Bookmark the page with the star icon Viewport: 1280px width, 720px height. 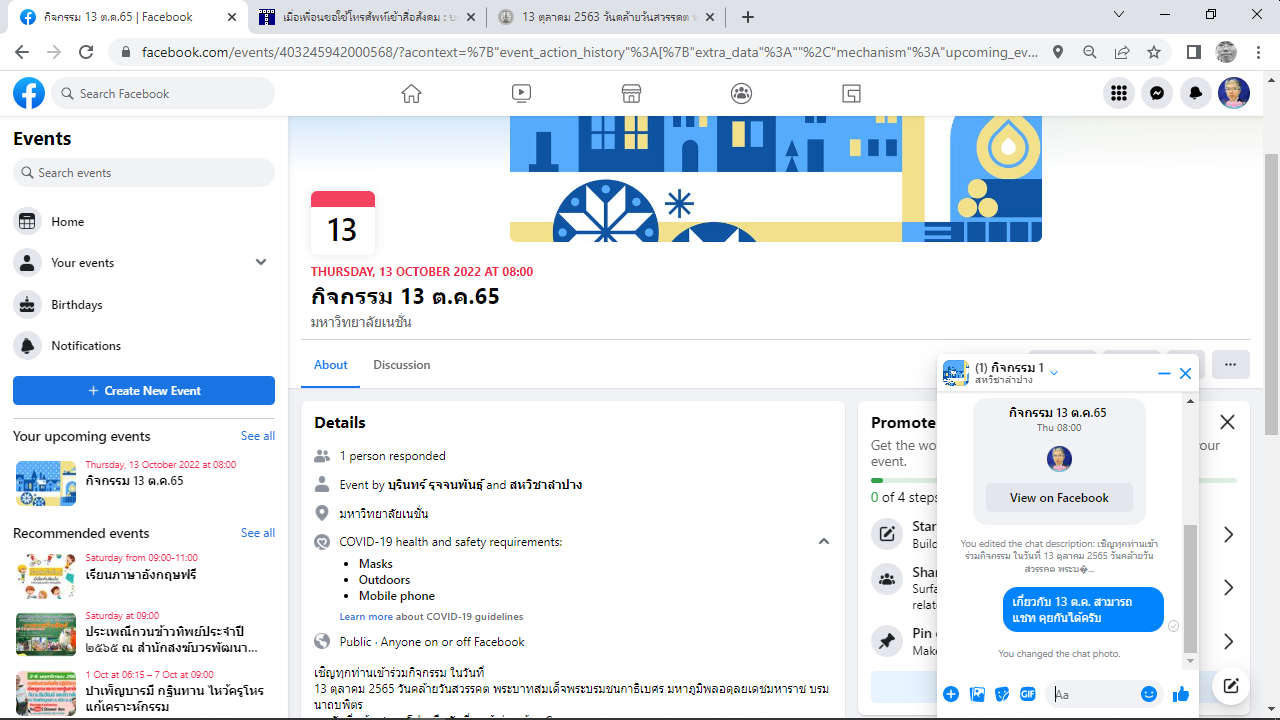tap(1154, 52)
